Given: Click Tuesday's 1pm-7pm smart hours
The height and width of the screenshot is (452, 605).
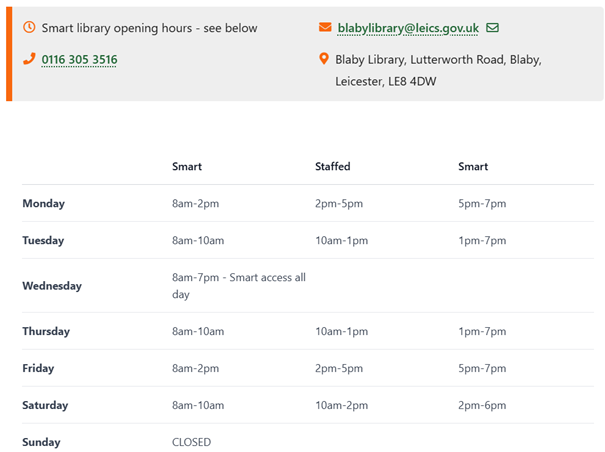Looking at the screenshot, I should [x=482, y=240].
